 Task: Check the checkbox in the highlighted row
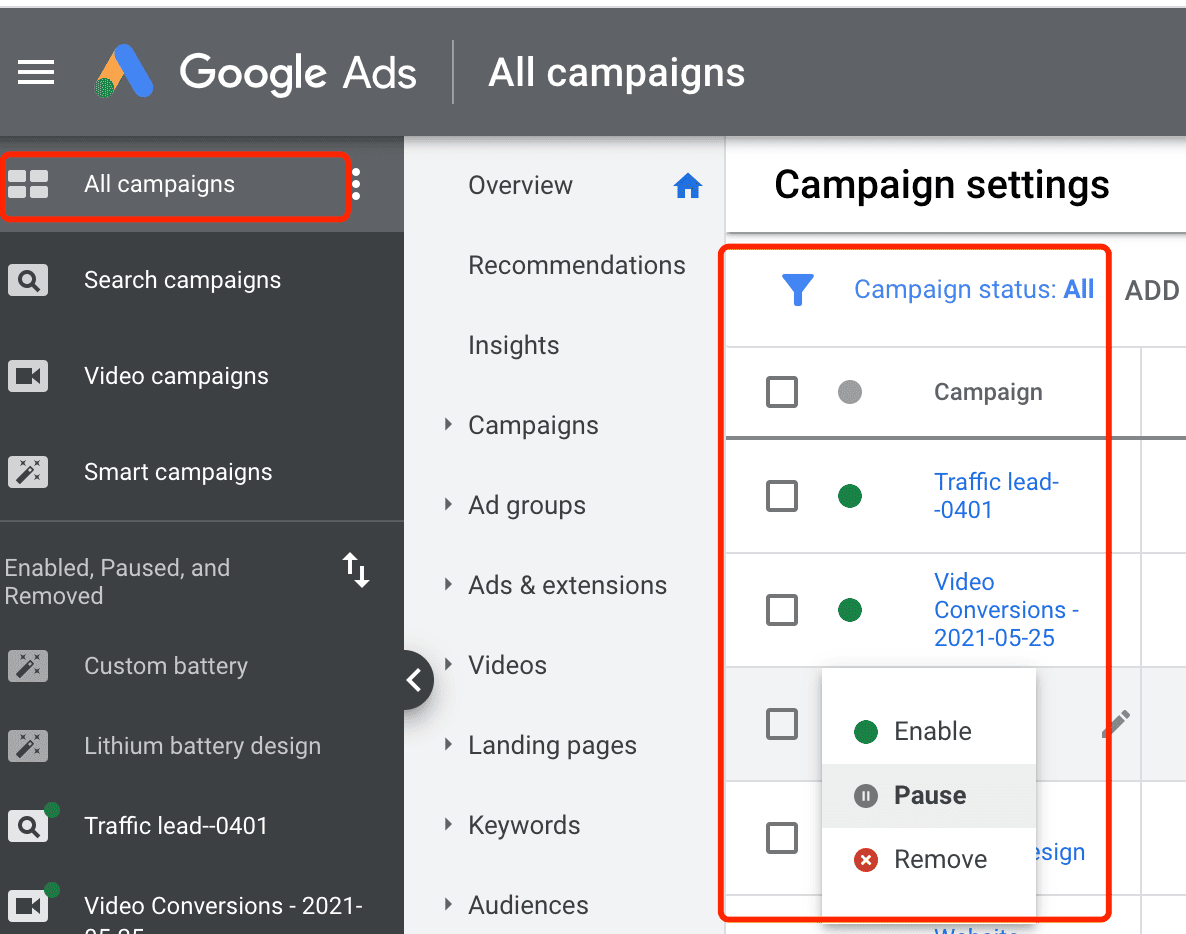point(782,724)
